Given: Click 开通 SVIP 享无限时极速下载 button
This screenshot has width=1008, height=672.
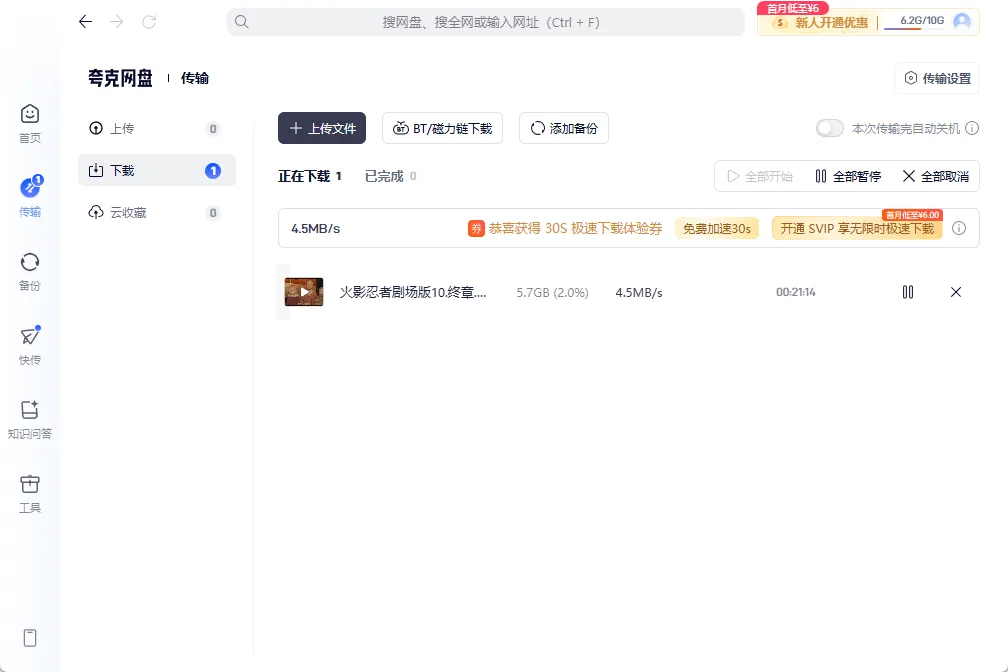Looking at the screenshot, I should (x=857, y=228).
